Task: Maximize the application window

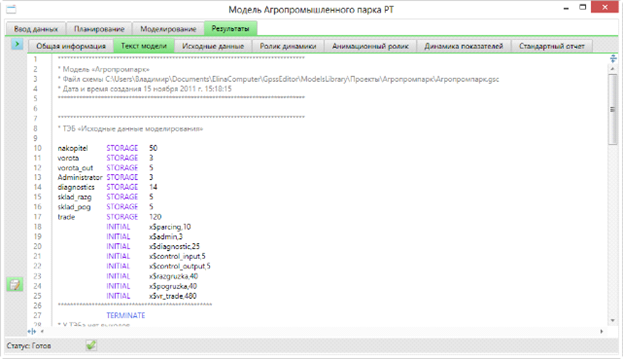Action: click(x=583, y=8)
